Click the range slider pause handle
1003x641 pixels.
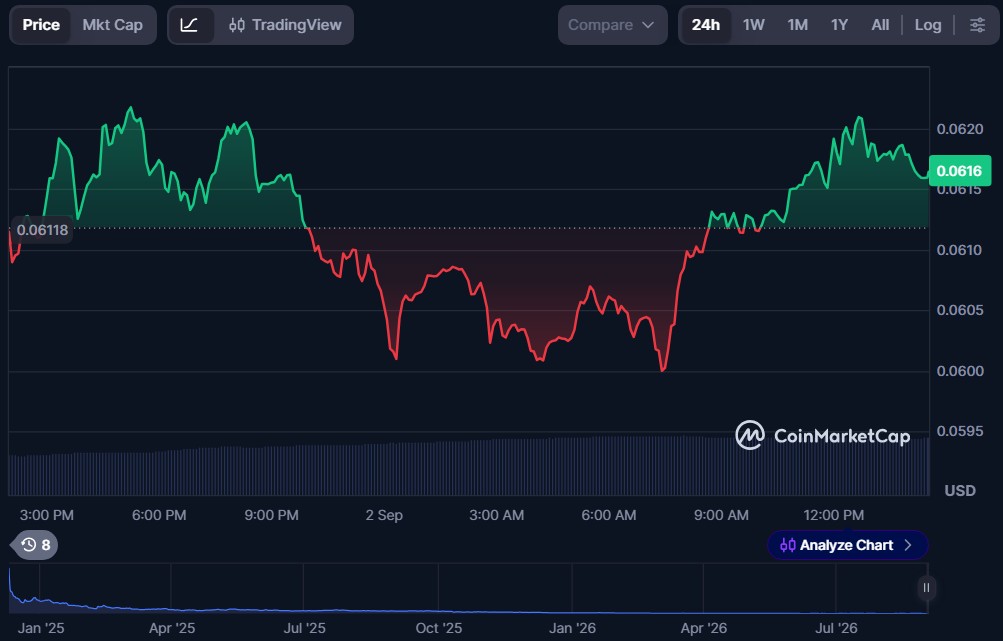point(926,588)
